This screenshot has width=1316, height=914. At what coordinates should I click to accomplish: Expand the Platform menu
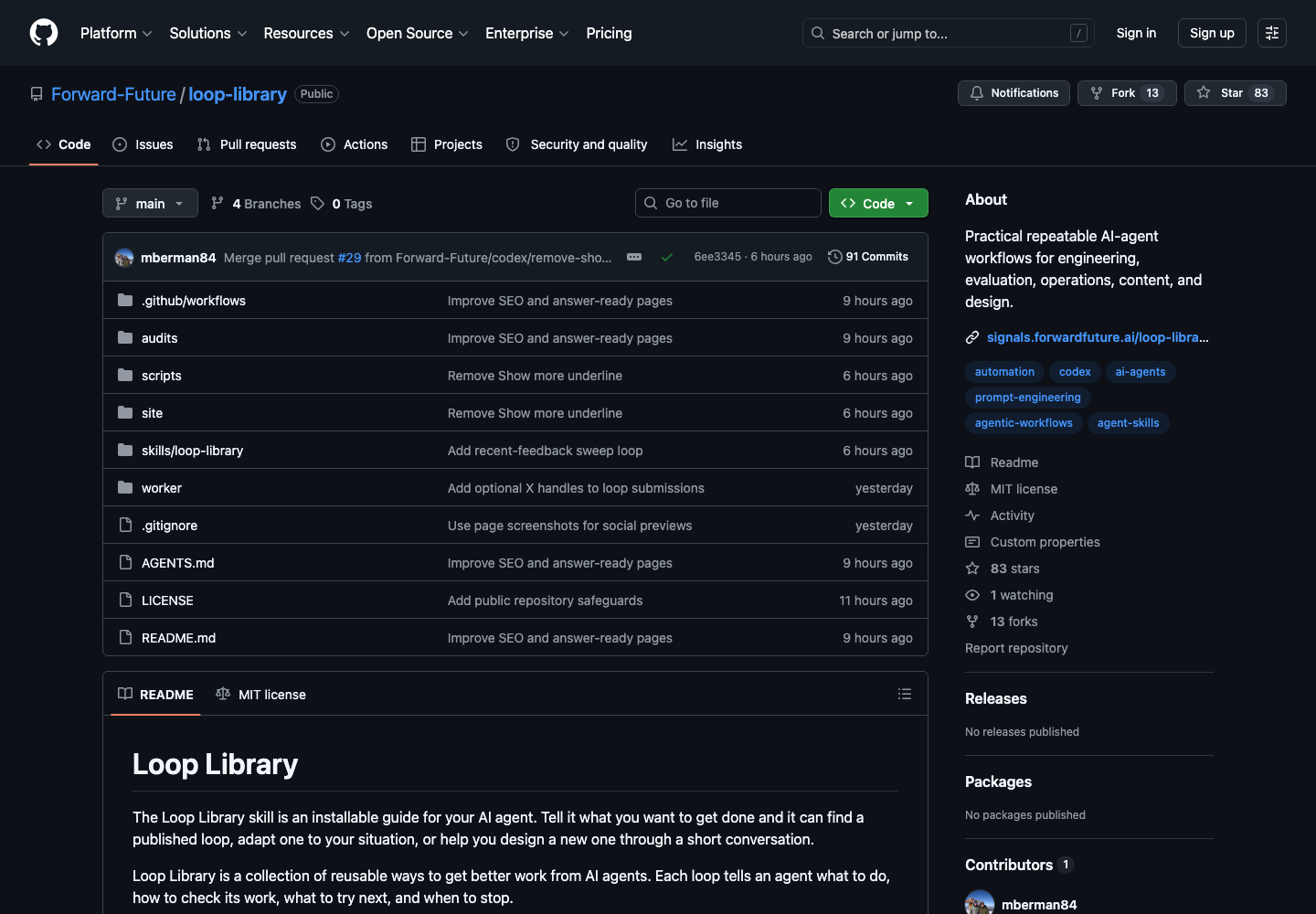tap(116, 33)
